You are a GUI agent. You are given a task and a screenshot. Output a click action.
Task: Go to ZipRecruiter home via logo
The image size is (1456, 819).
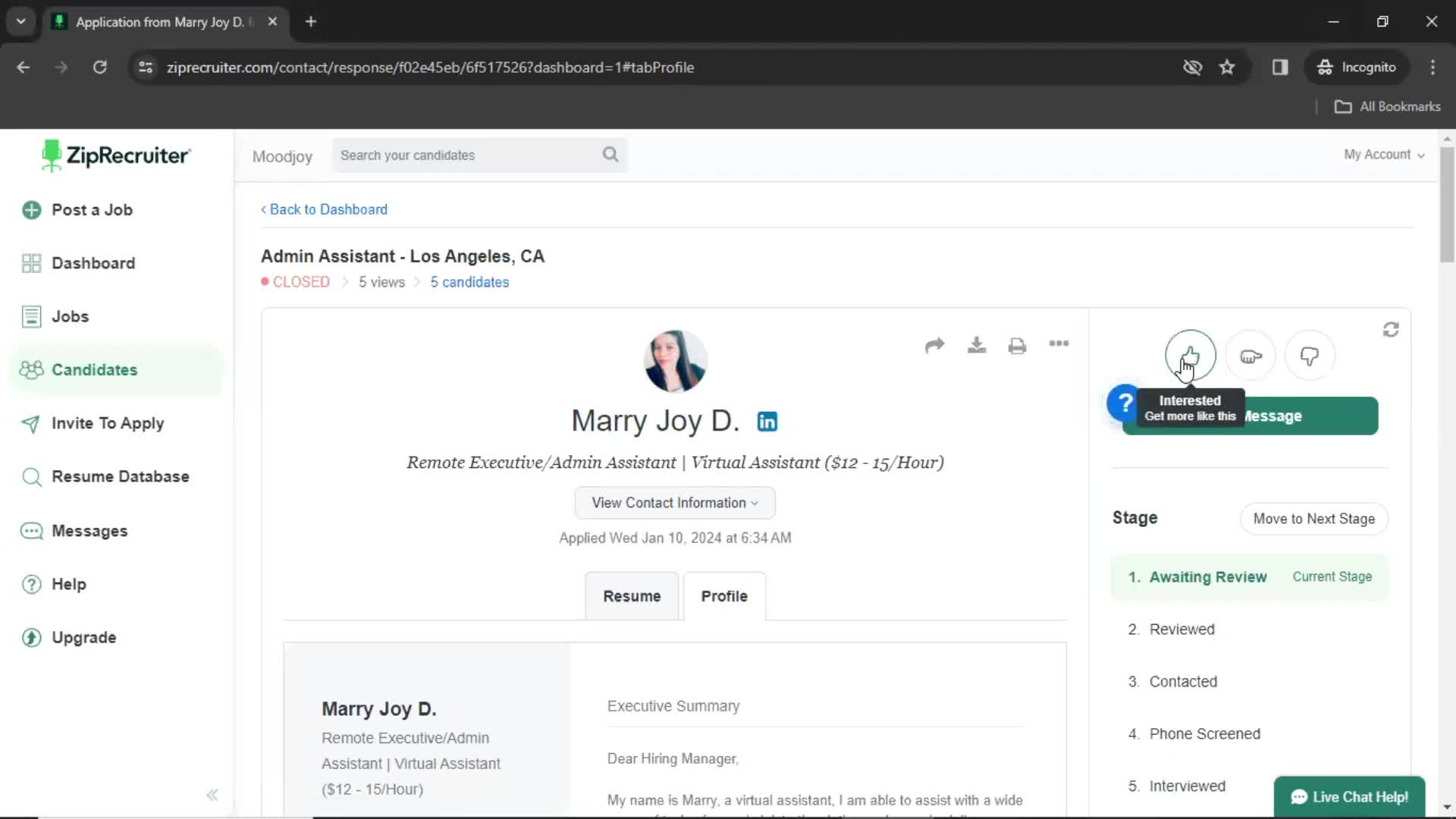(115, 155)
